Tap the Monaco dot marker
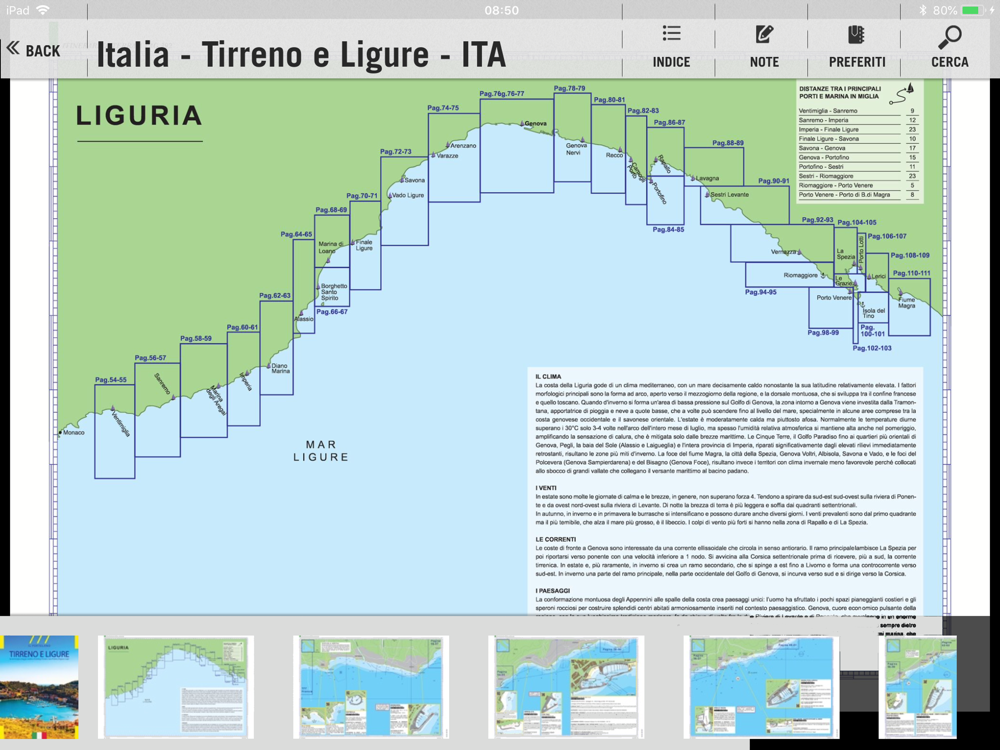This screenshot has width=1000, height=750. [x=61, y=433]
